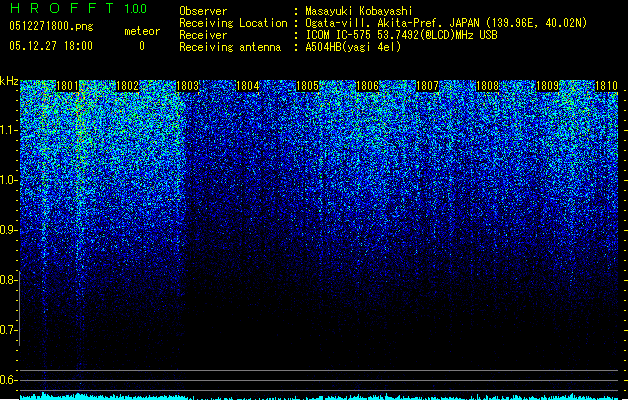
Task: Click the Observer label
Action: point(203,11)
